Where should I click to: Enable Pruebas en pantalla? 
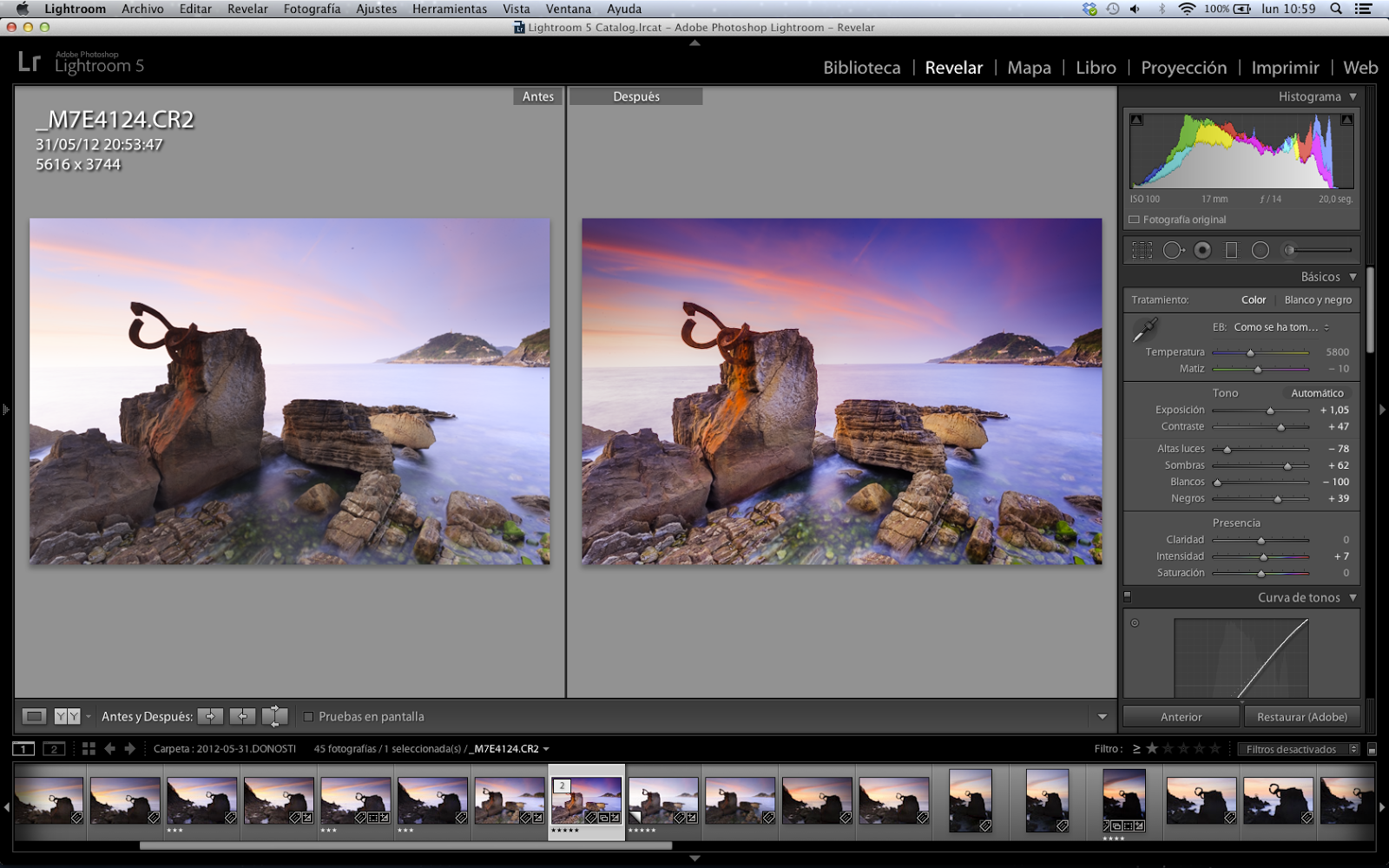309,716
